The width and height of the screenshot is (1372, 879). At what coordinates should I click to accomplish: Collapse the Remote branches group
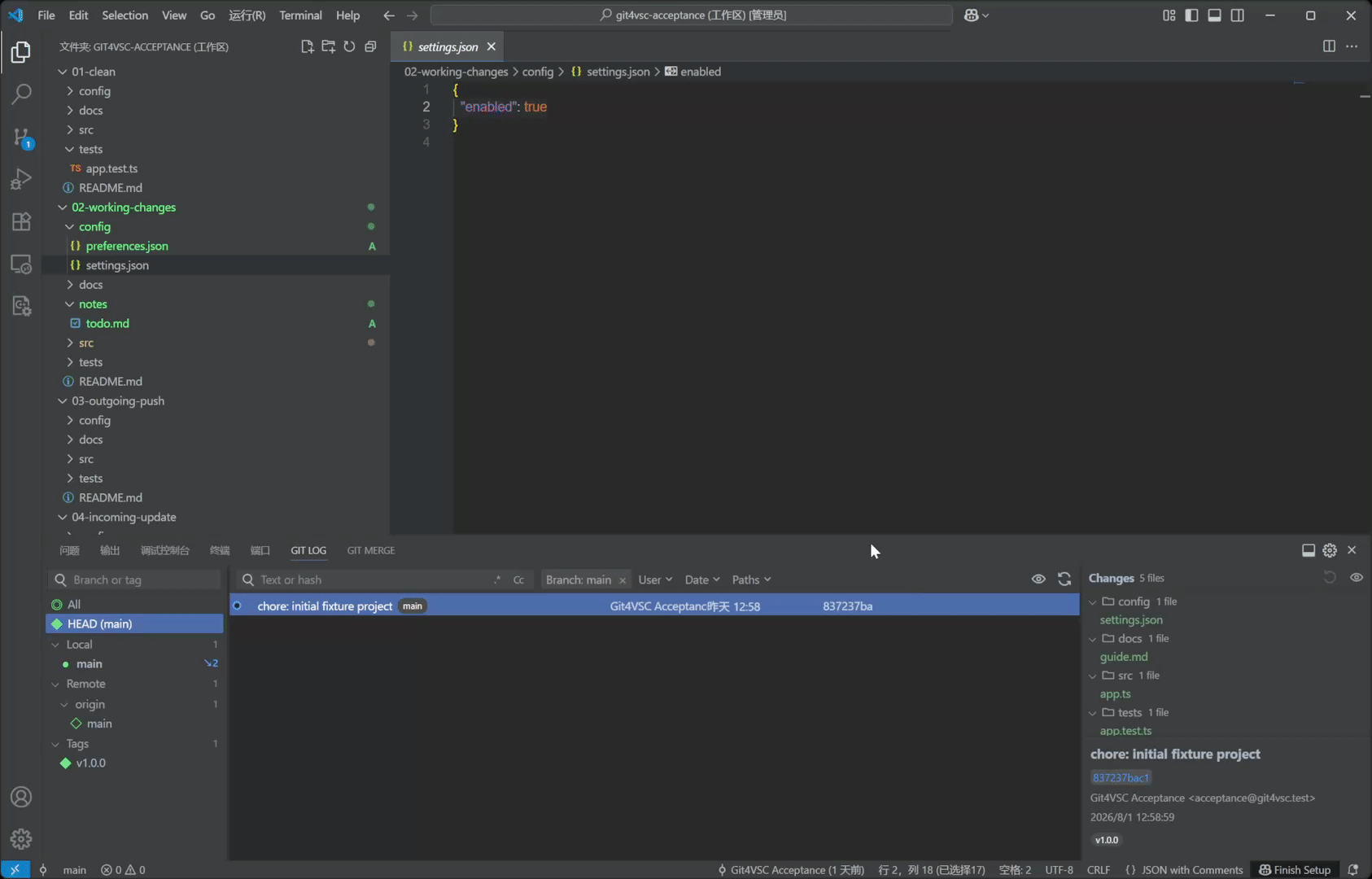tap(55, 684)
